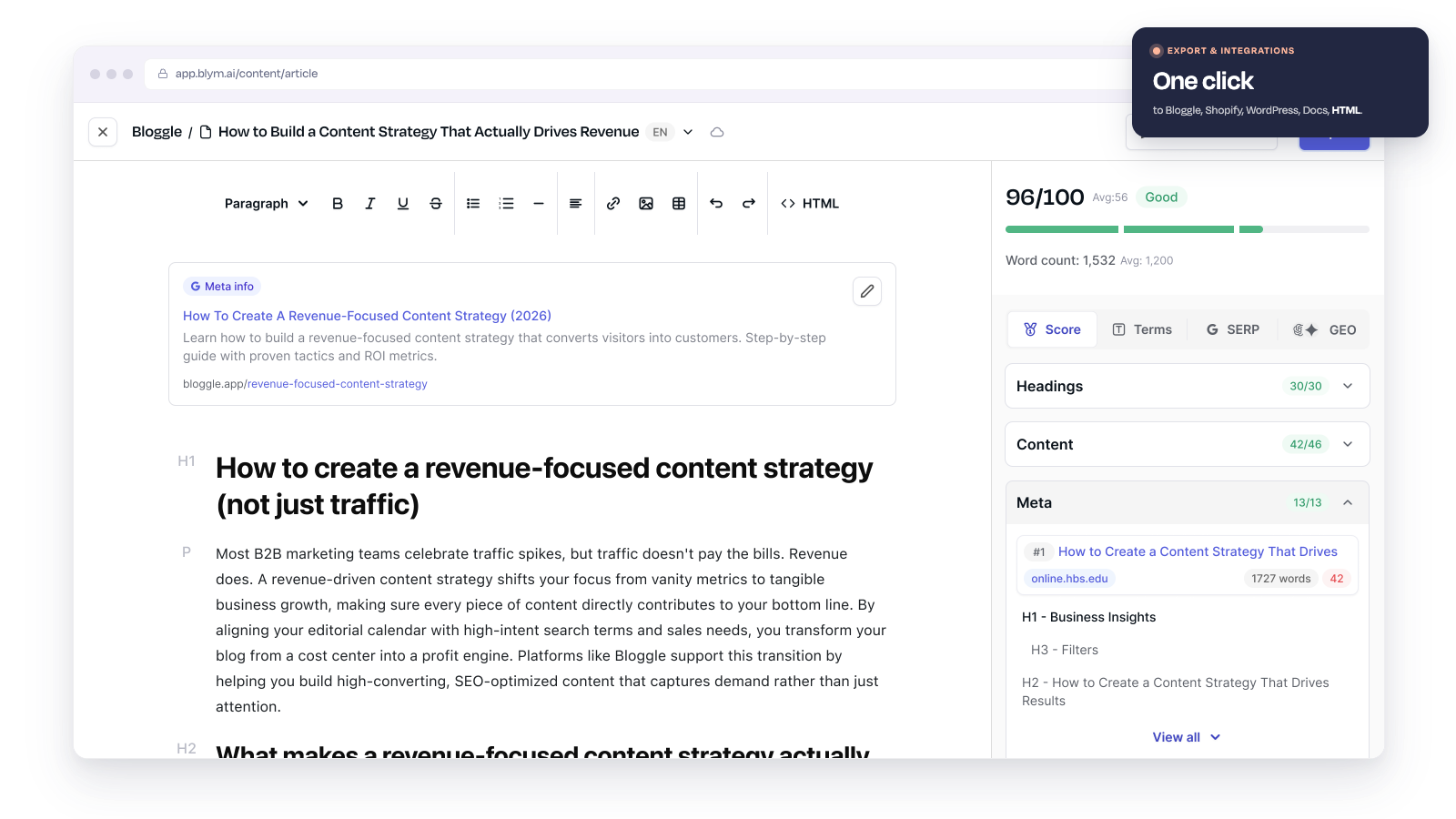Click the '#1' rank badge
This screenshot has height=819, width=1456.
[x=1039, y=551]
